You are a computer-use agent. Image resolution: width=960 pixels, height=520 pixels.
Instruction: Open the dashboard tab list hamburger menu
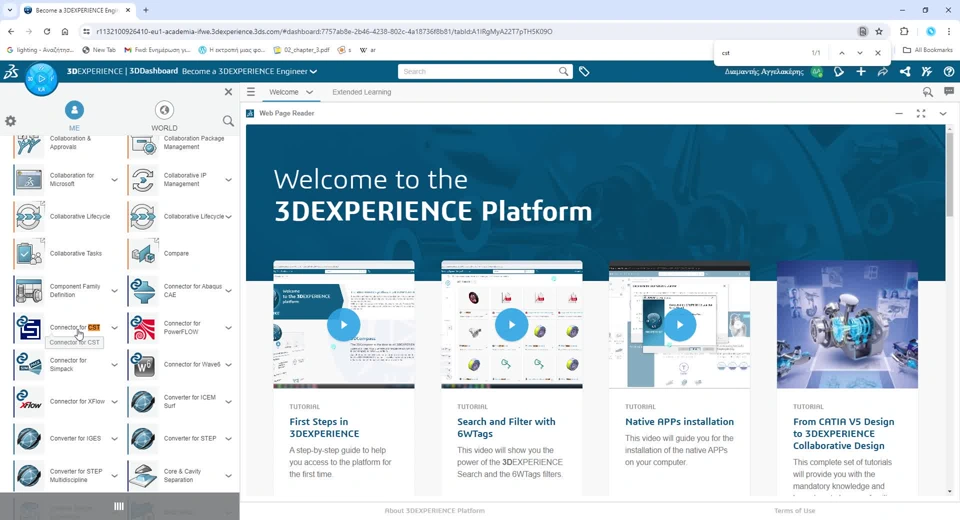pos(251,92)
